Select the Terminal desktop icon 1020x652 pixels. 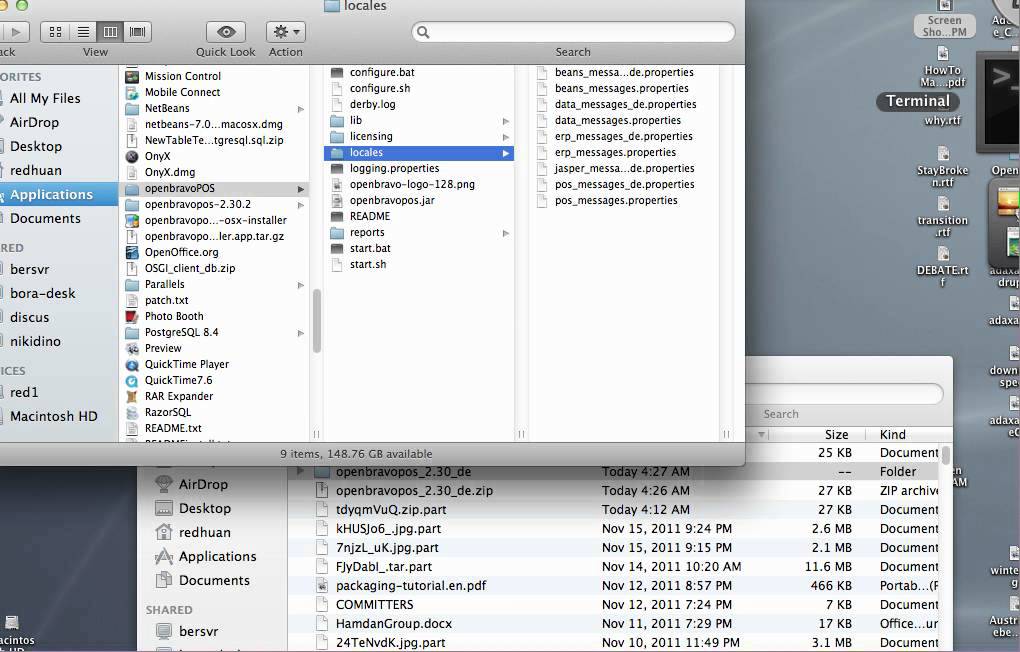[999, 101]
